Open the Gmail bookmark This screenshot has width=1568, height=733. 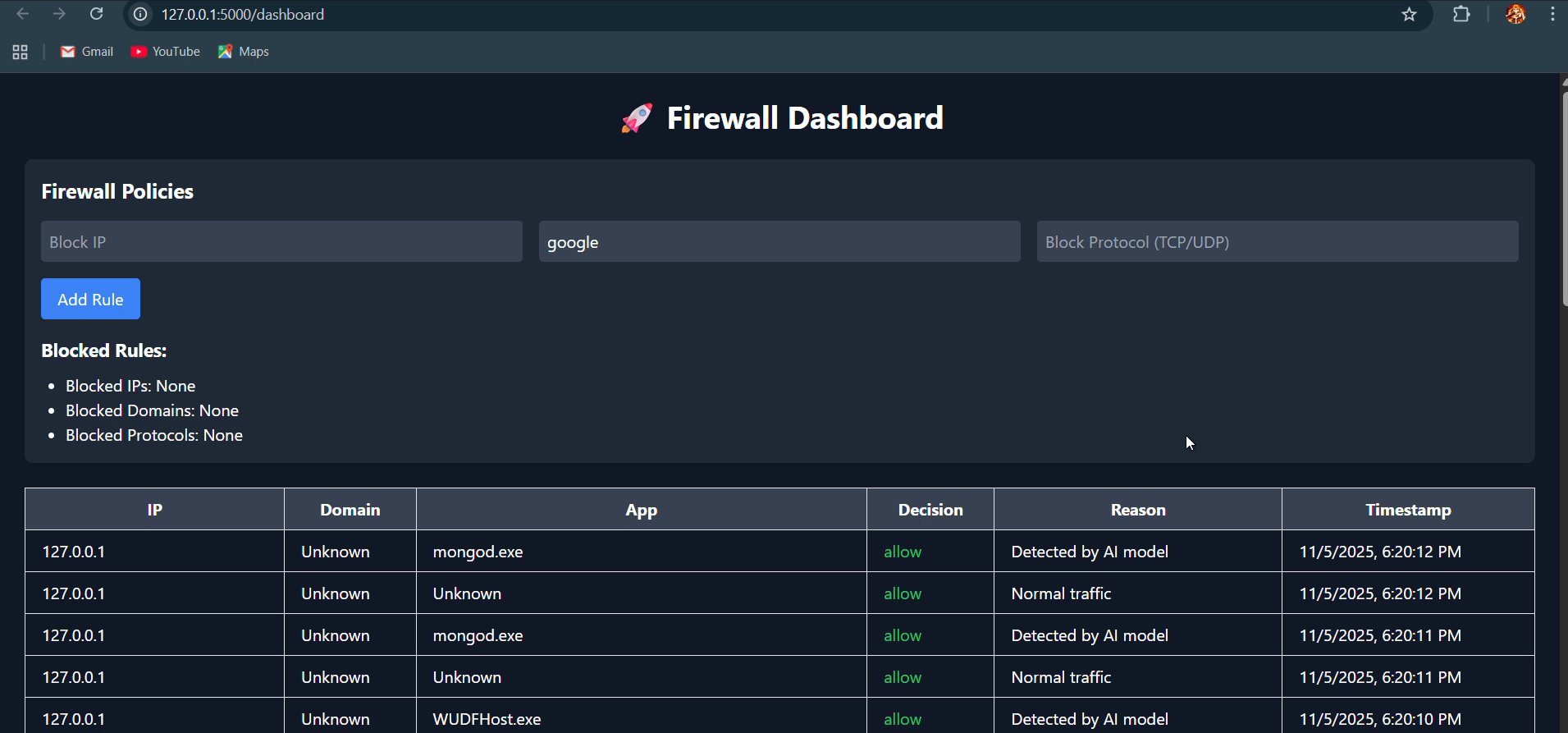tap(87, 52)
